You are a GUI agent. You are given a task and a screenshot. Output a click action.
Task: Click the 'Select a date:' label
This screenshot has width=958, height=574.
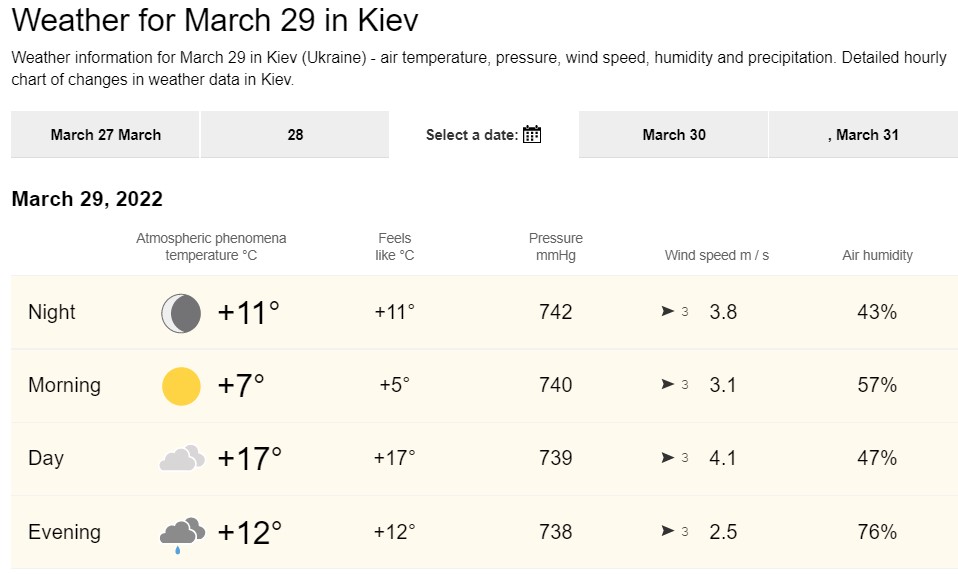472,135
